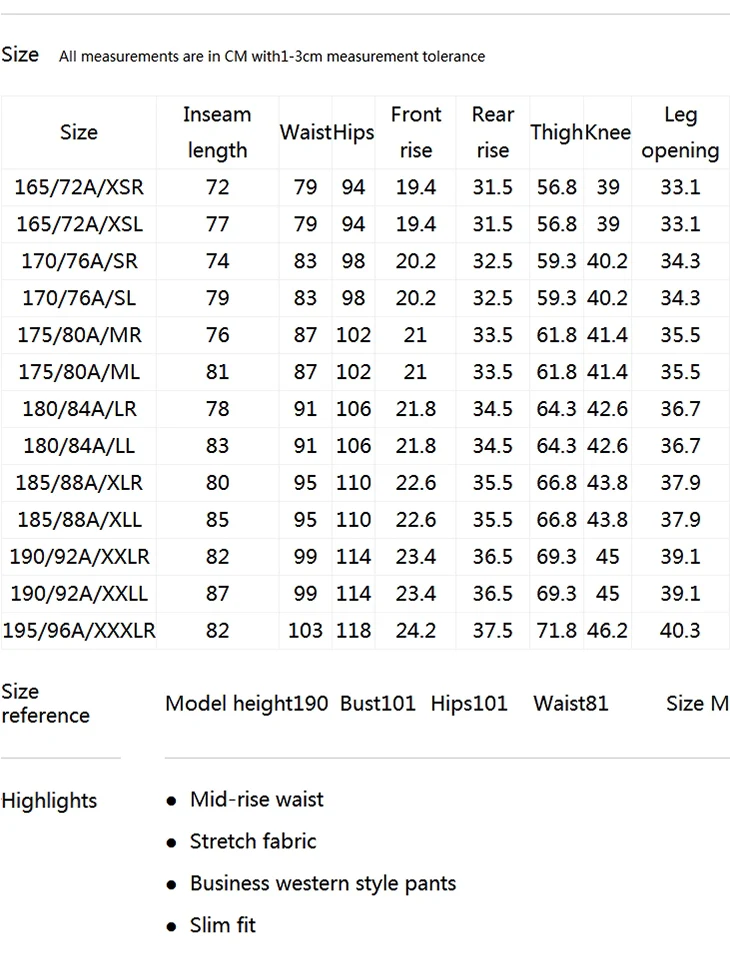Select the 190/92A/XXLL size cell
Screen dimensions: 730x968
point(79,593)
